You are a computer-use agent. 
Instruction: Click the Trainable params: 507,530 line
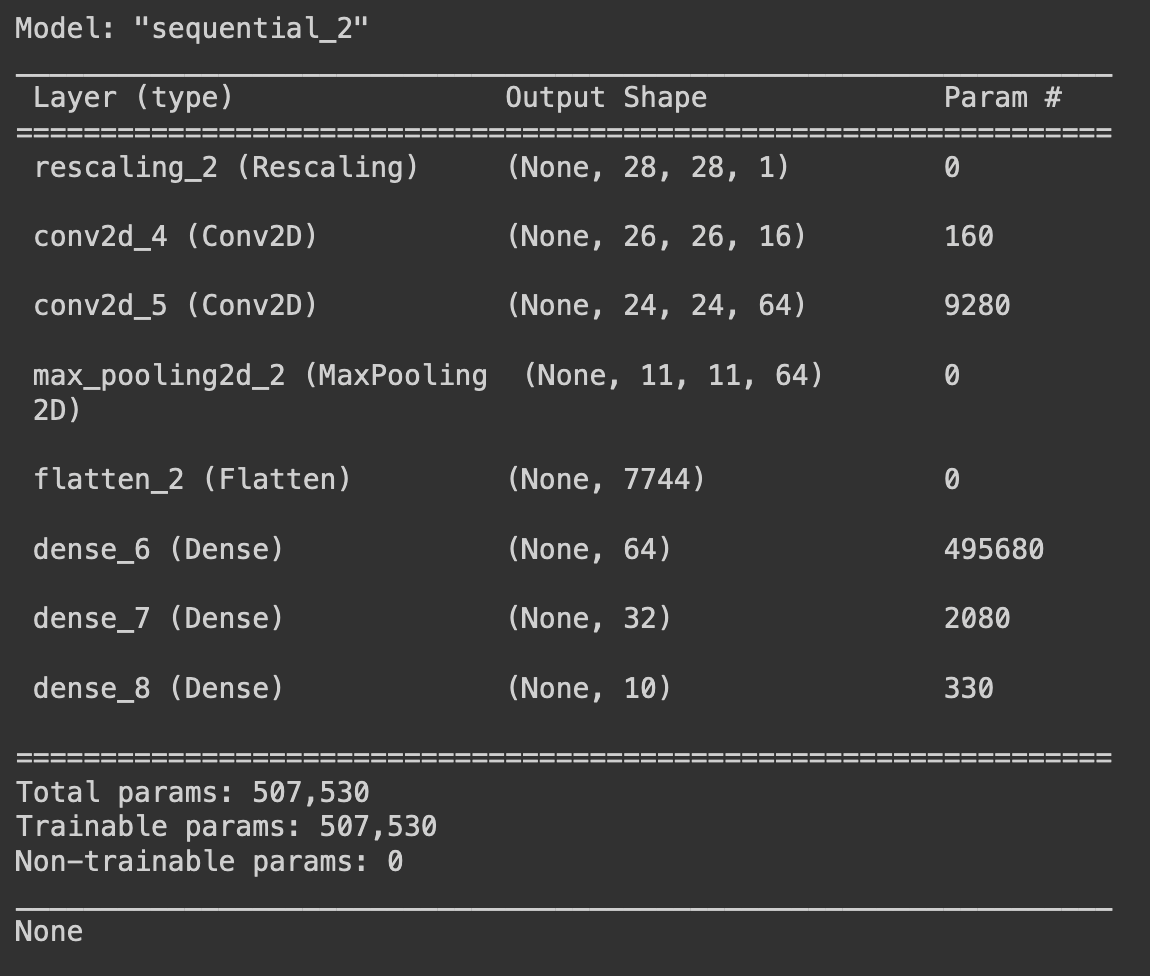(x=226, y=826)
